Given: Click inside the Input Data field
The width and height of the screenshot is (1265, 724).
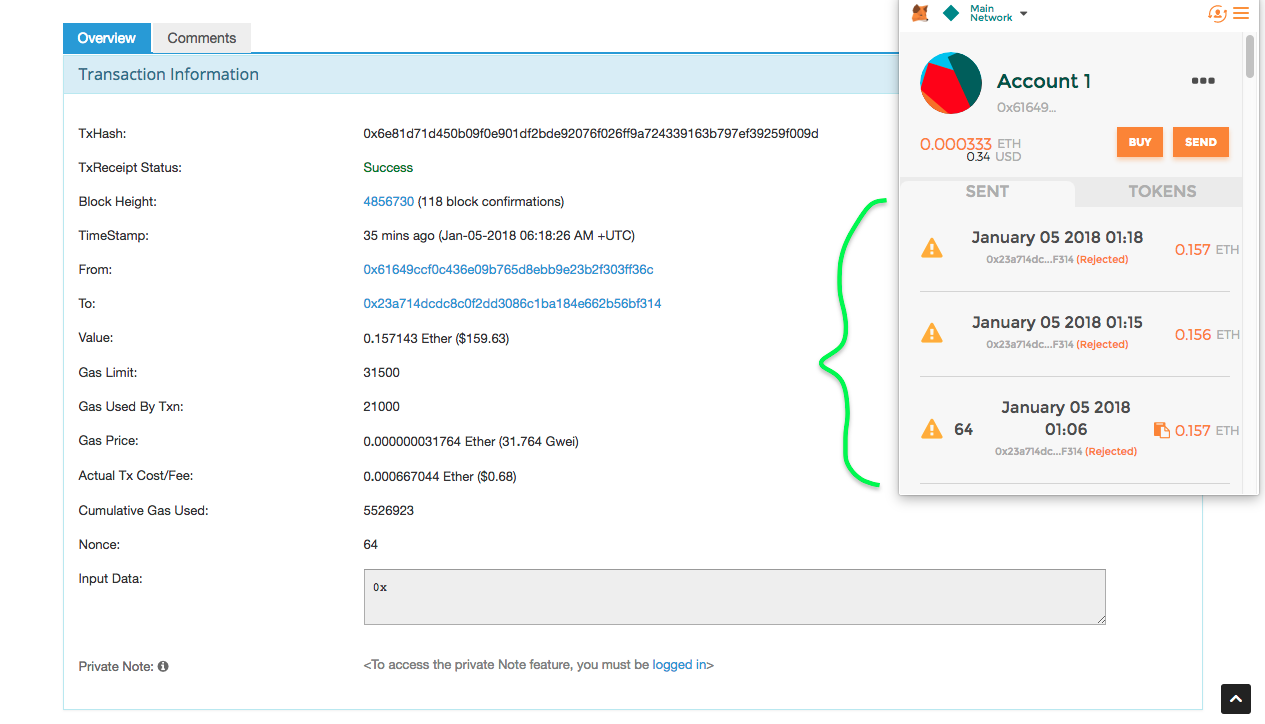Looking at the screenshot, I should (x=734, y=596).
